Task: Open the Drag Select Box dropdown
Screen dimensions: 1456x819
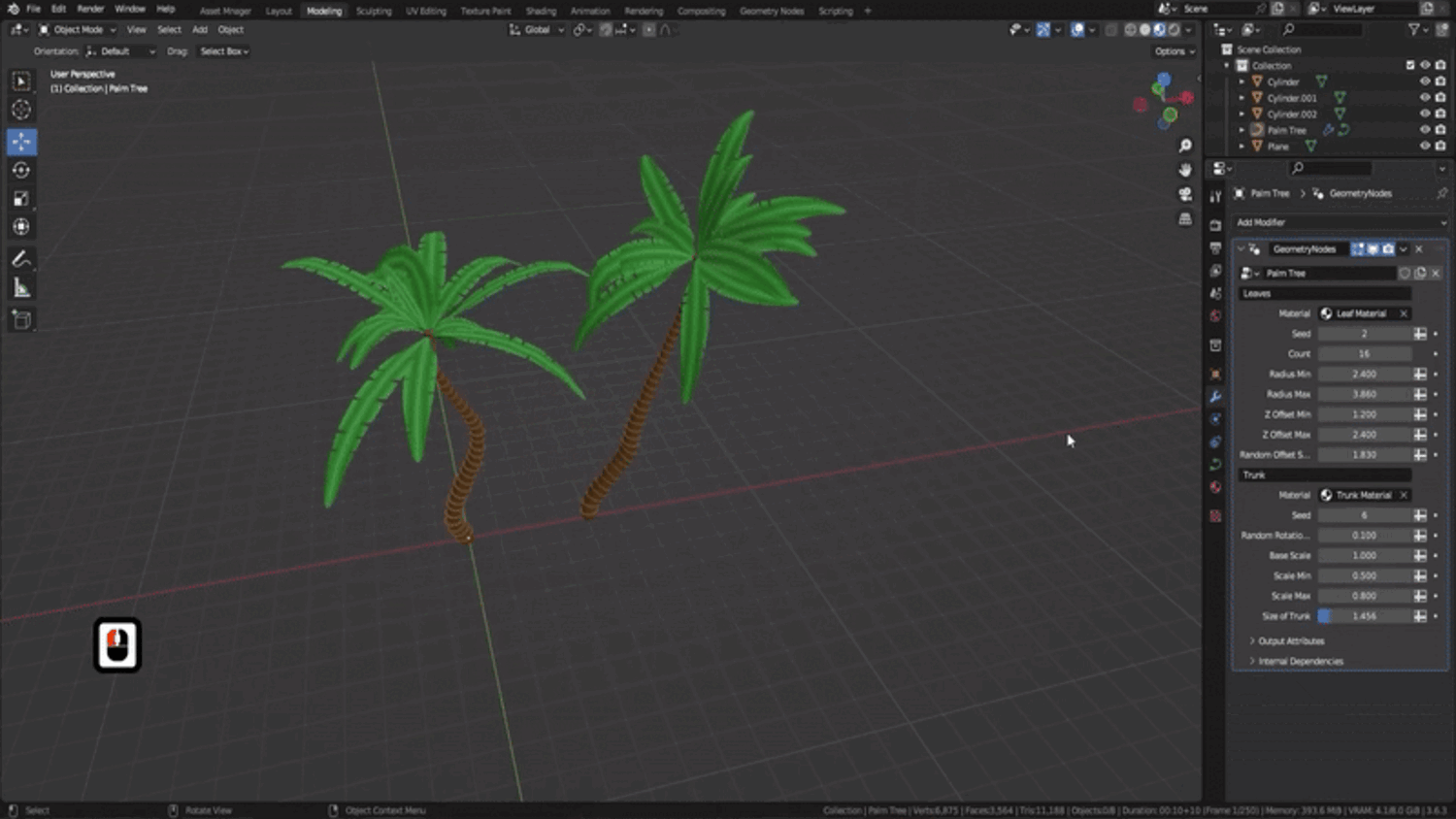Action: [224, 51]
